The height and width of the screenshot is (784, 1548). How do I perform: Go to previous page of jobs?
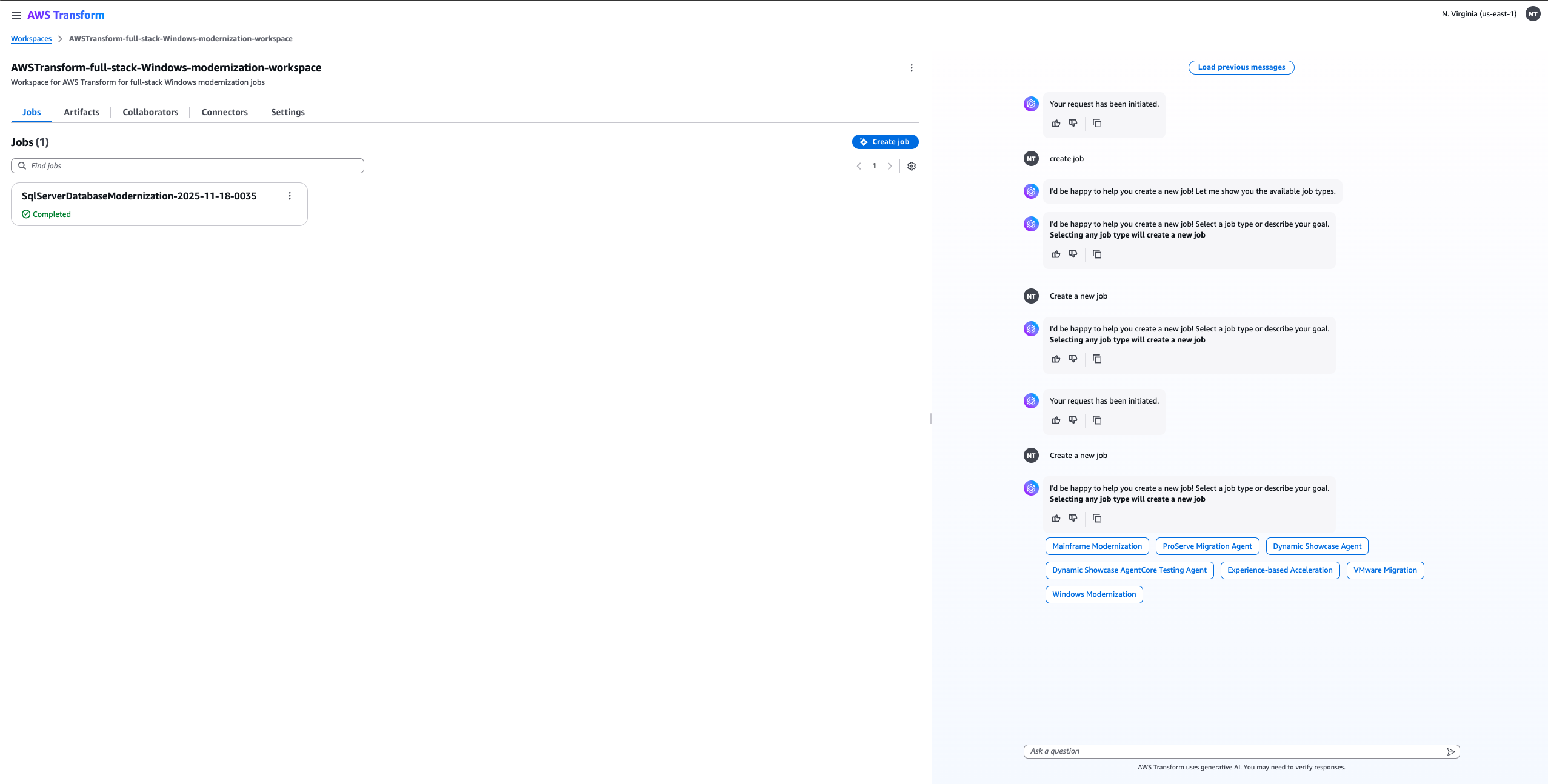tap(859, 166)
